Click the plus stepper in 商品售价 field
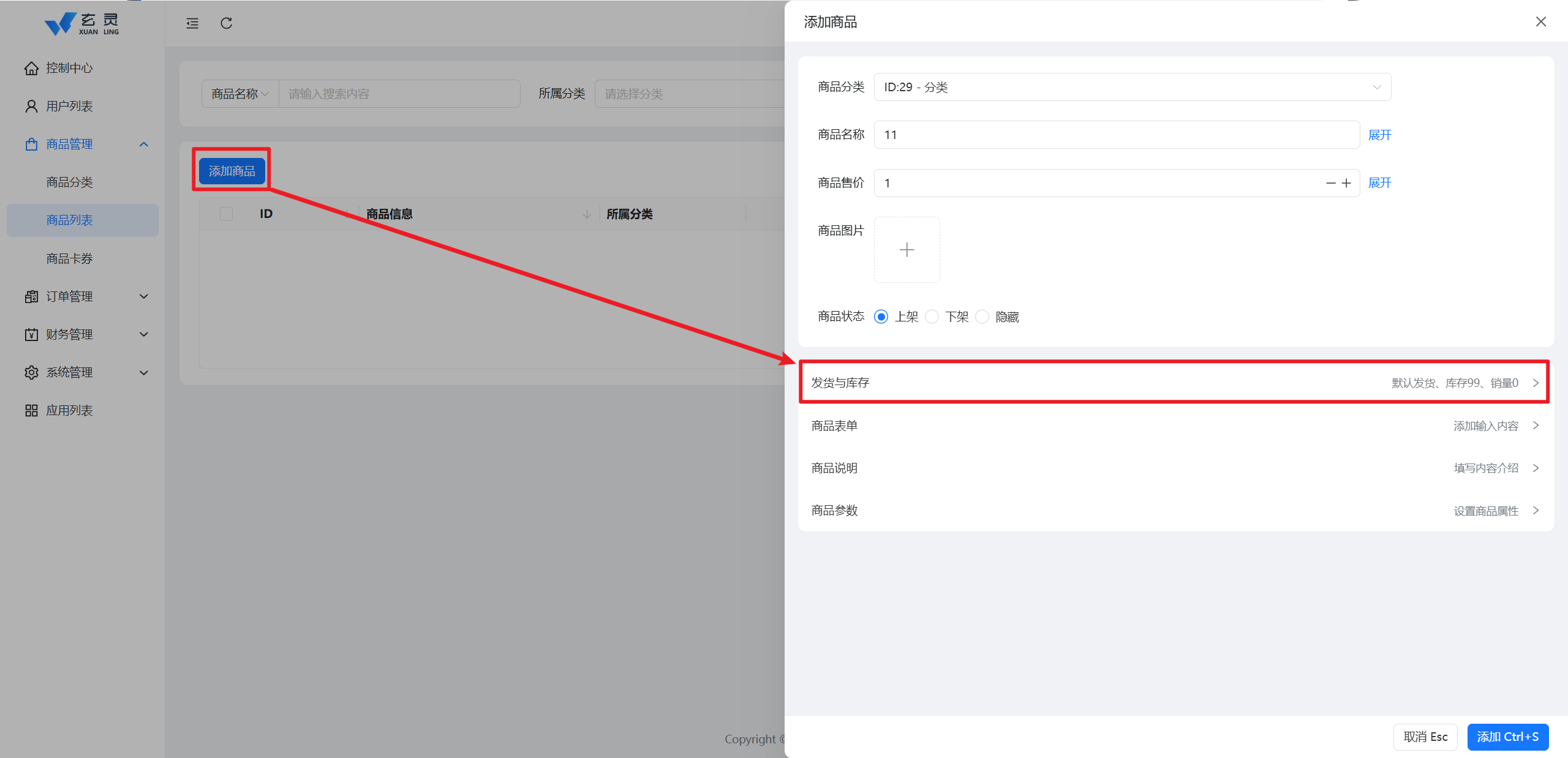This screenshot has height=758, width=1568. (1346, 183)
